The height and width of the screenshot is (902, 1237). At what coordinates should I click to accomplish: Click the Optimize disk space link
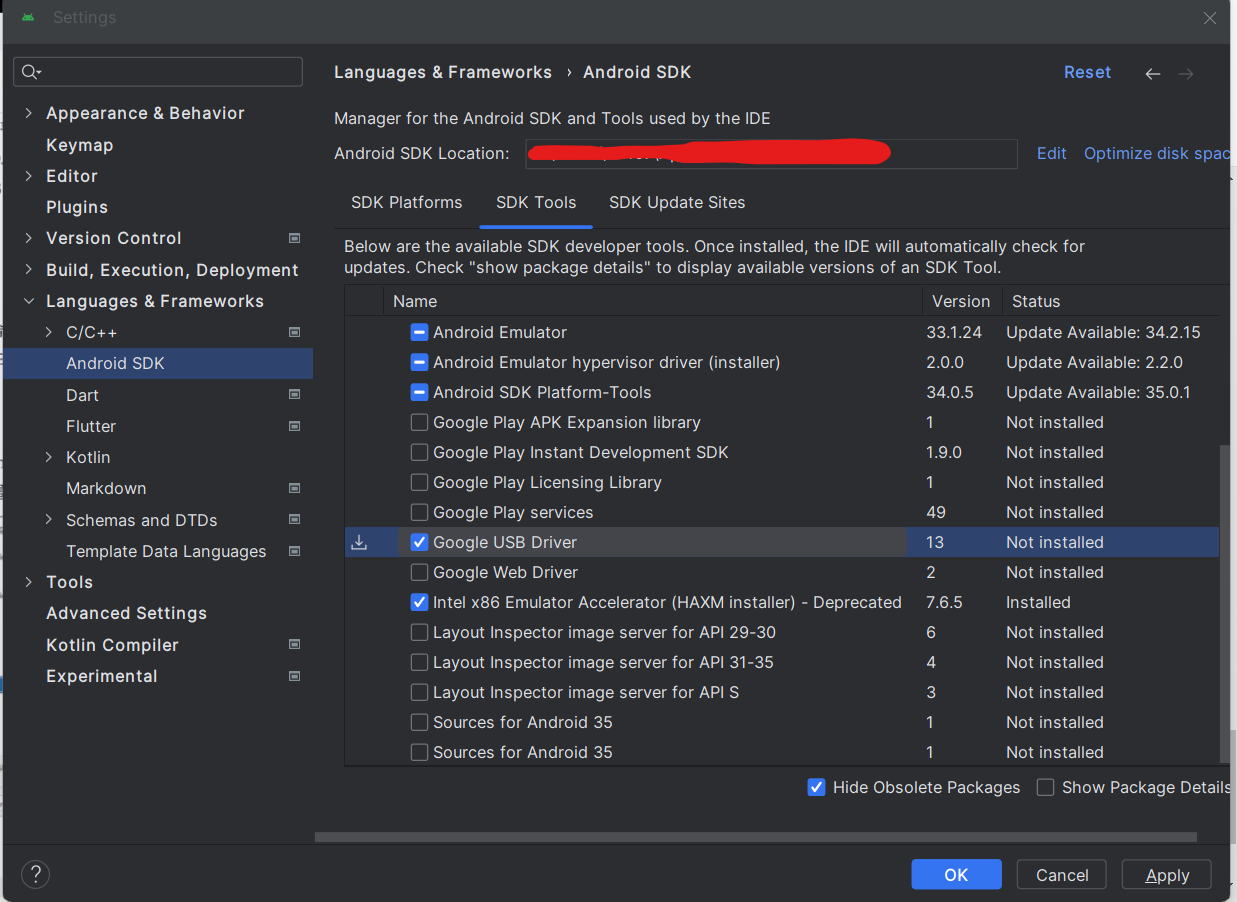[x=1158, y=153]
